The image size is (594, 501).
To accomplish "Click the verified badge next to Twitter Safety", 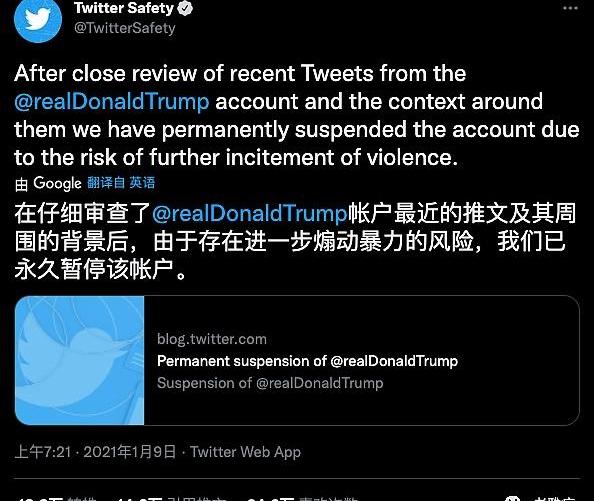I will [x=185, y=9].
